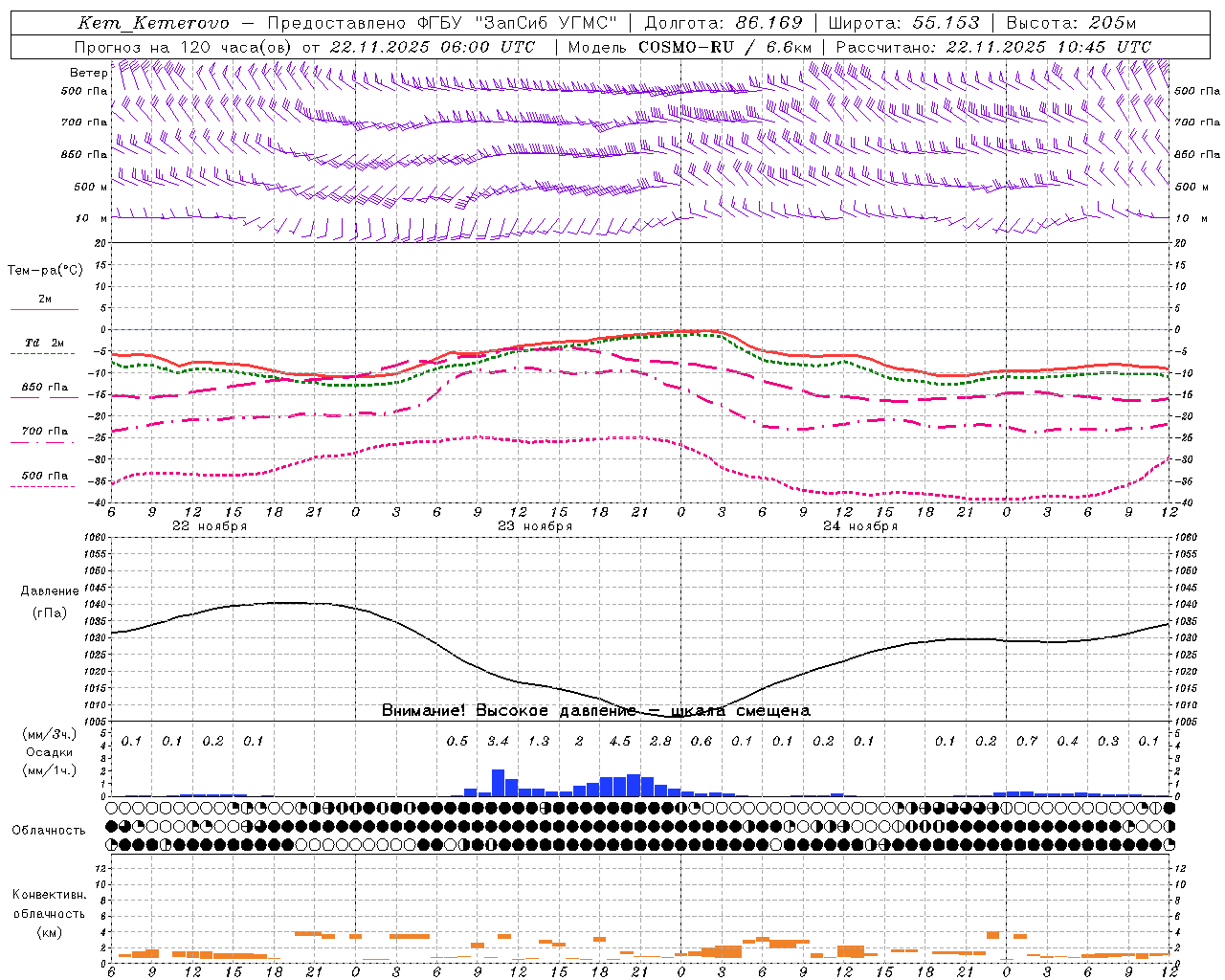This screenshot has width=1225, height=980.
Task: Click the 3-hour precipitation value "0.4"
Action: [1068, 741]
